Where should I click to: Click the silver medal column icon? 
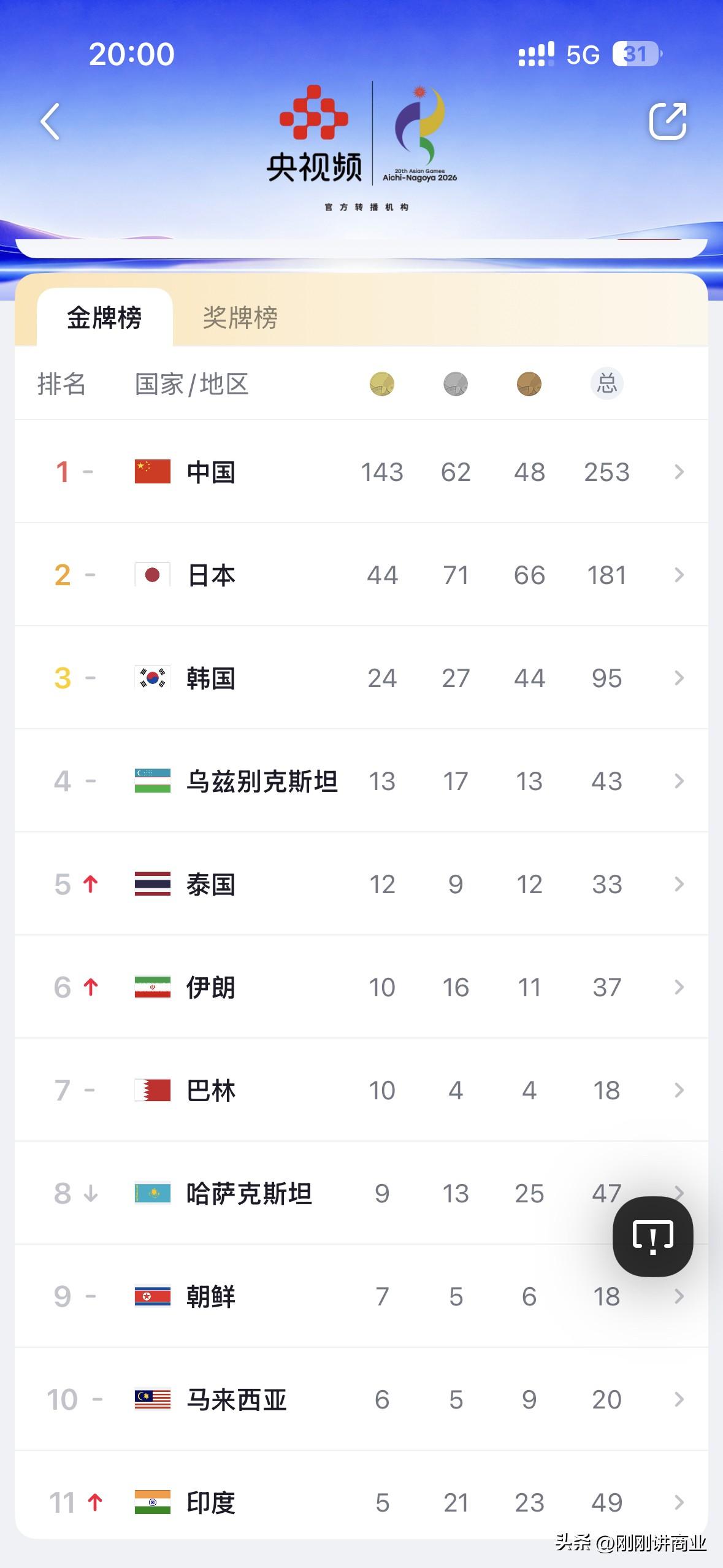456,384
